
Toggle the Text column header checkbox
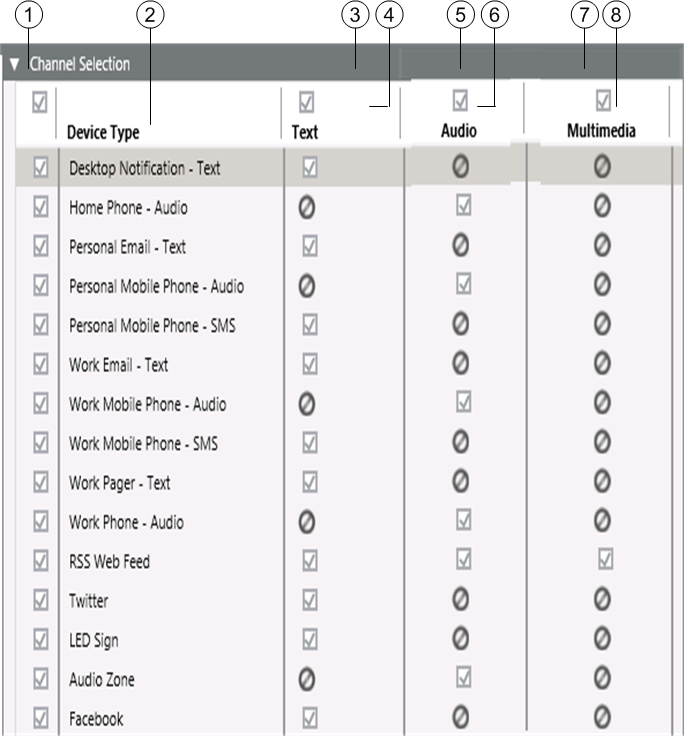pyautogui.click(x=307, y=101)
